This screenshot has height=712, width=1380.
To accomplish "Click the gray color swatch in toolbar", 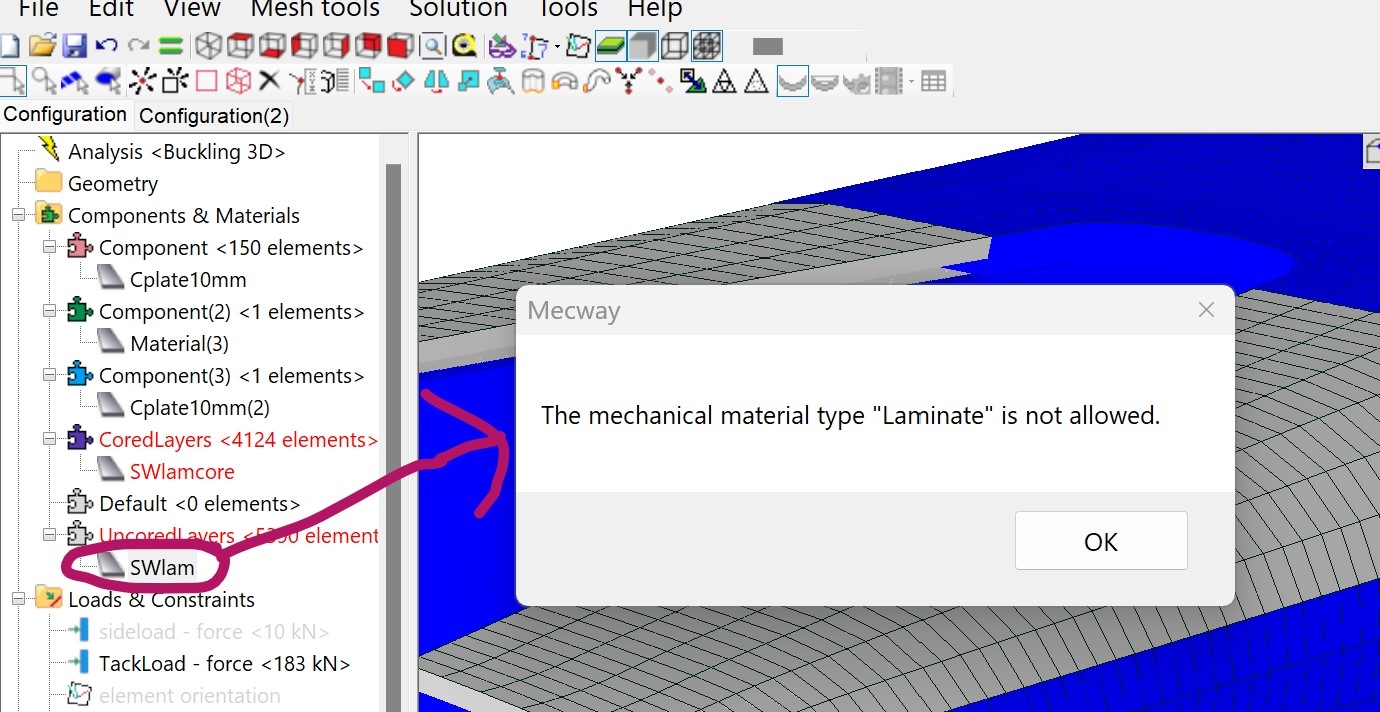I will point(767,46).
